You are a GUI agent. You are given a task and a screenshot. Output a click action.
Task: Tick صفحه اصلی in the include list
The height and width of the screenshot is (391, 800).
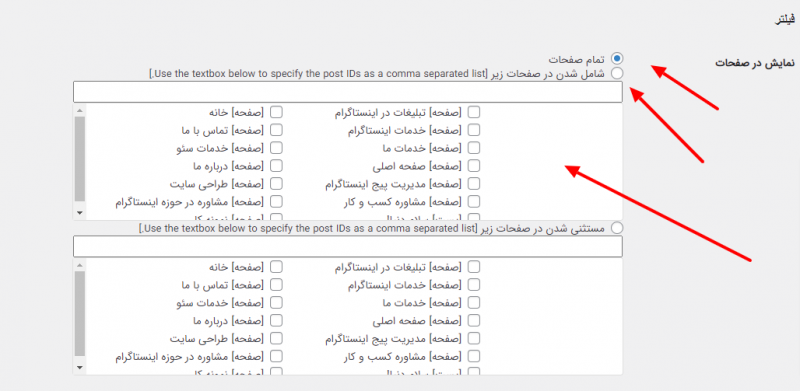click(x=473, y=165)
